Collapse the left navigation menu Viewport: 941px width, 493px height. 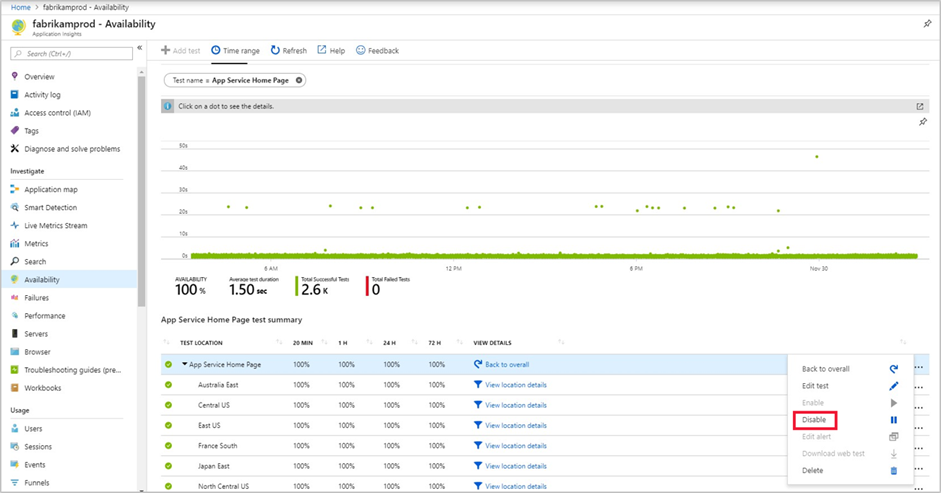[140, 49]
